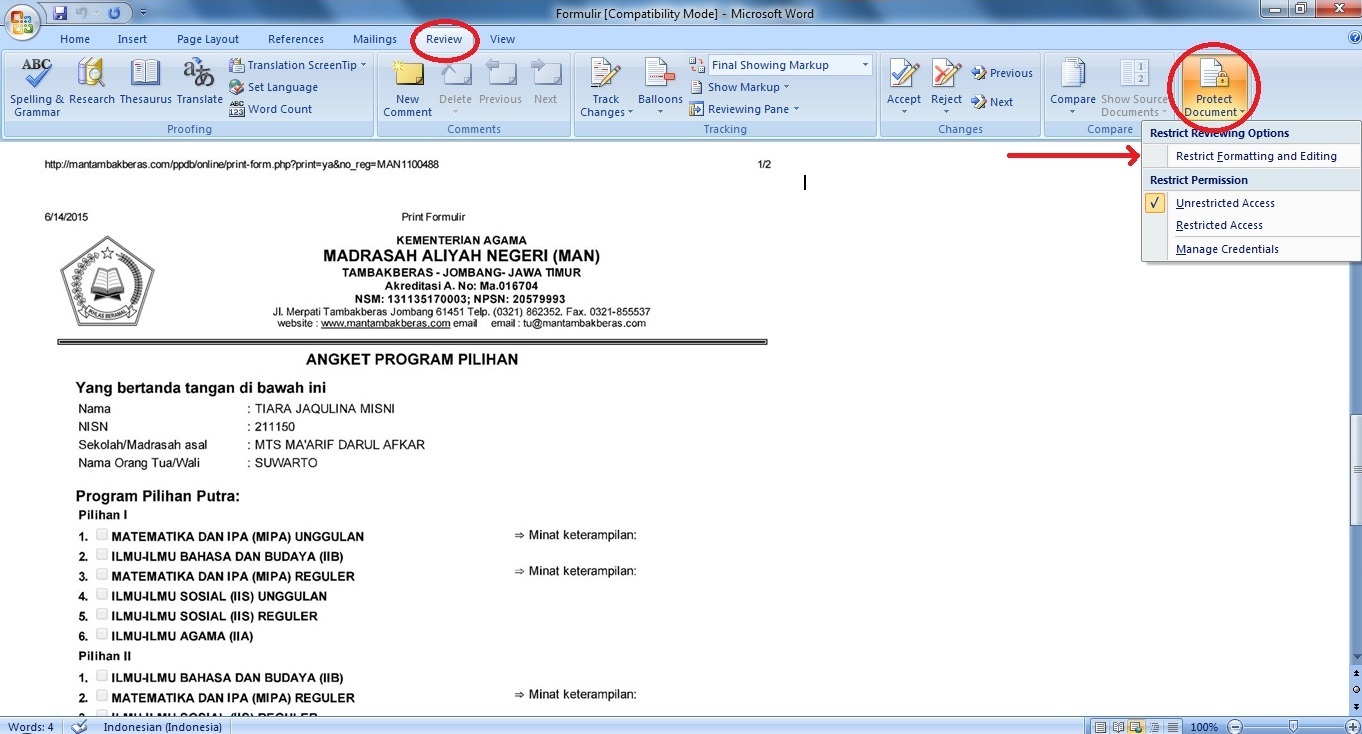The height and width of the screenshot is (734, 1362).
Task: Click the Protect Document button
Action: (1214, 88)
